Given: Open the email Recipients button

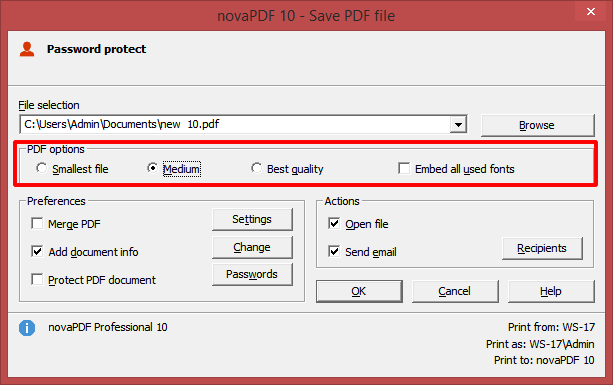Looking at the screenshot, I should pos(542,248).
